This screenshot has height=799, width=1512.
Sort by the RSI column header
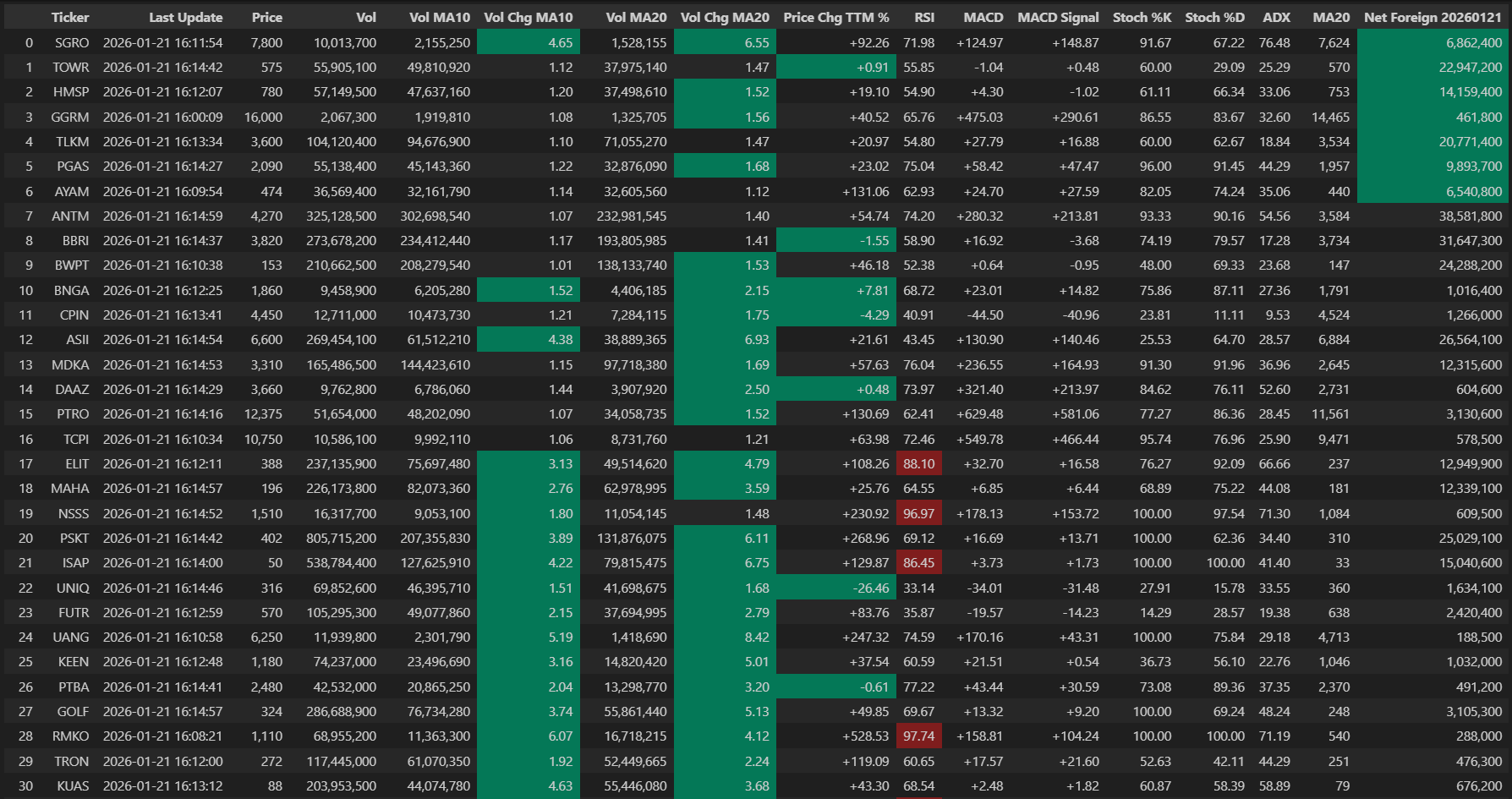pos(924,17)
